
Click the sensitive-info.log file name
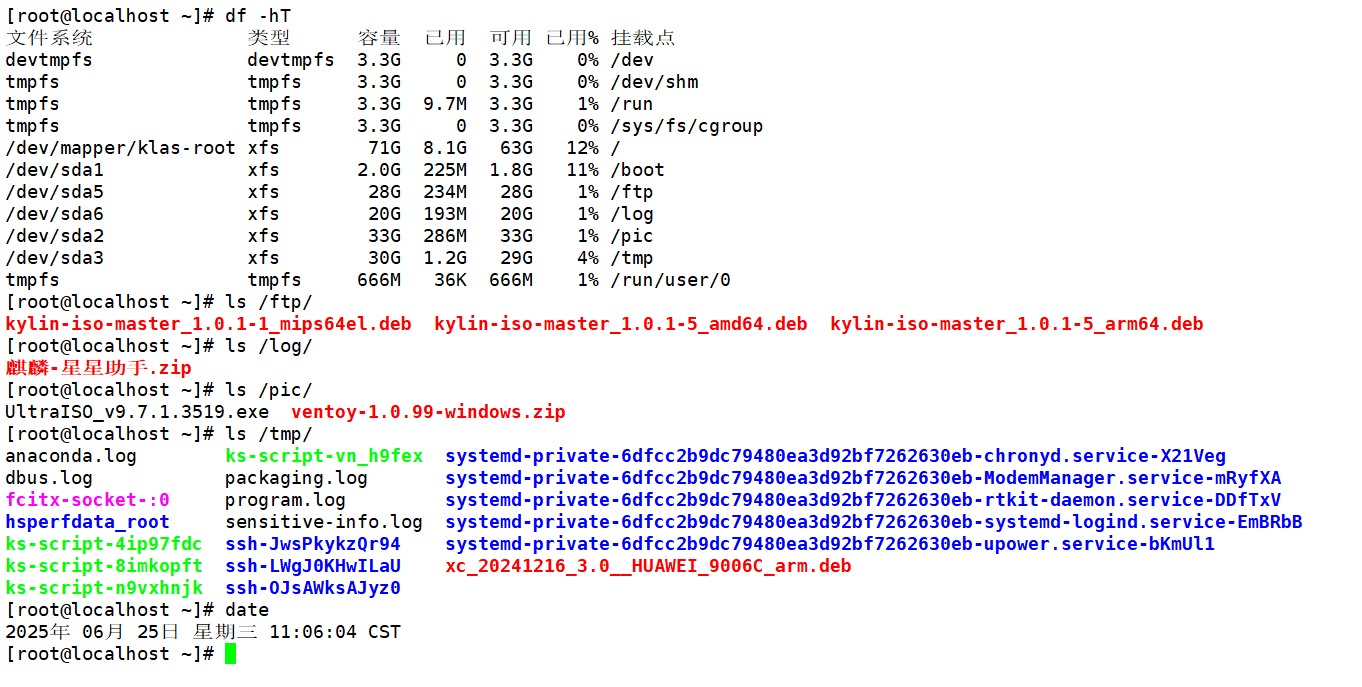pyautogui.click(x=324, y=522)
